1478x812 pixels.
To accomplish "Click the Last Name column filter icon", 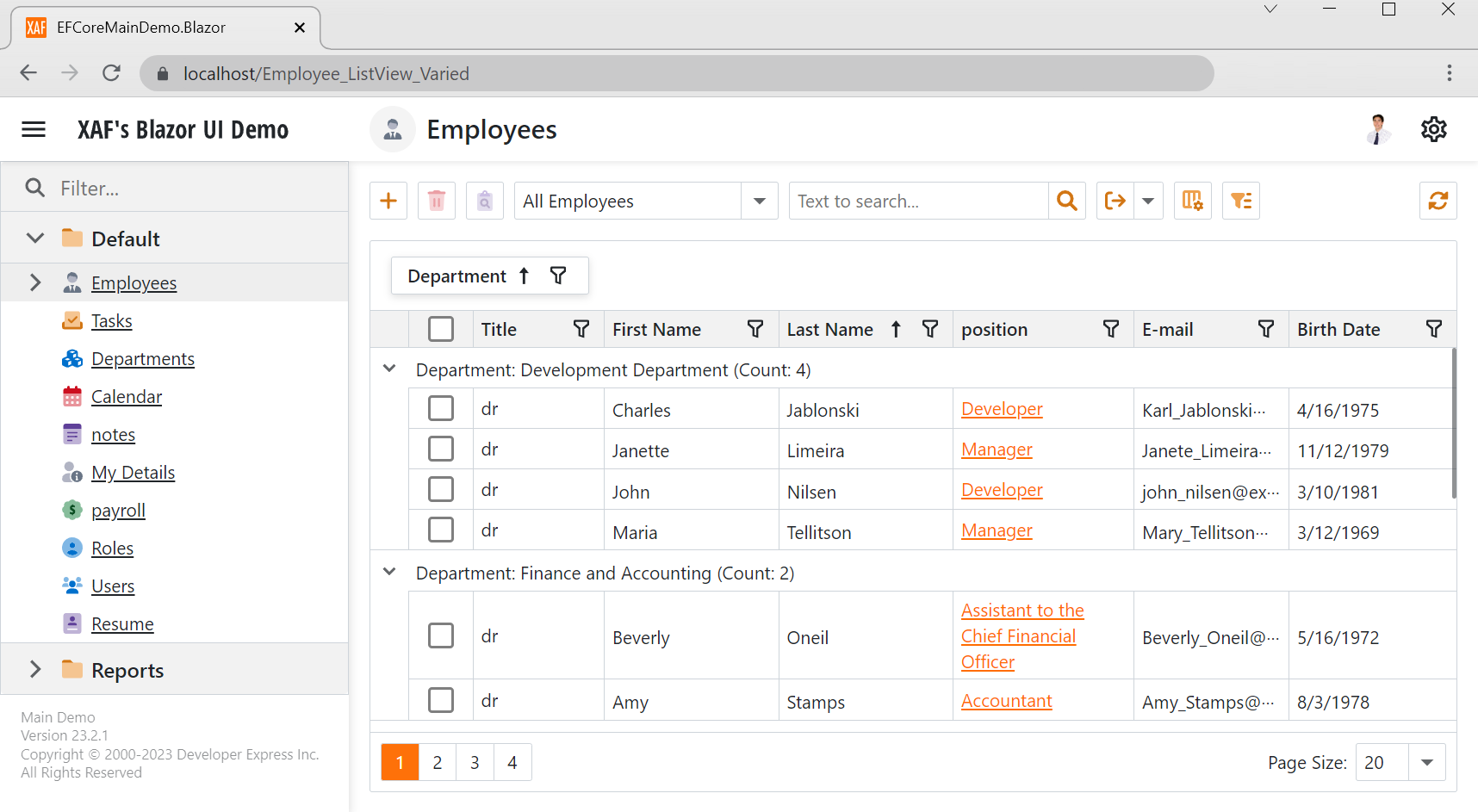I will point(930,329).
